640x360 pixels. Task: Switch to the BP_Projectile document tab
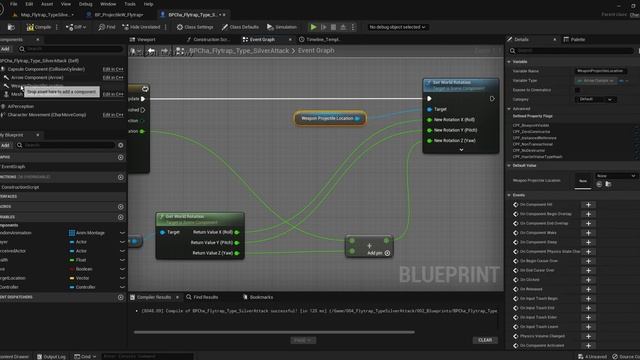pos(116,15)
